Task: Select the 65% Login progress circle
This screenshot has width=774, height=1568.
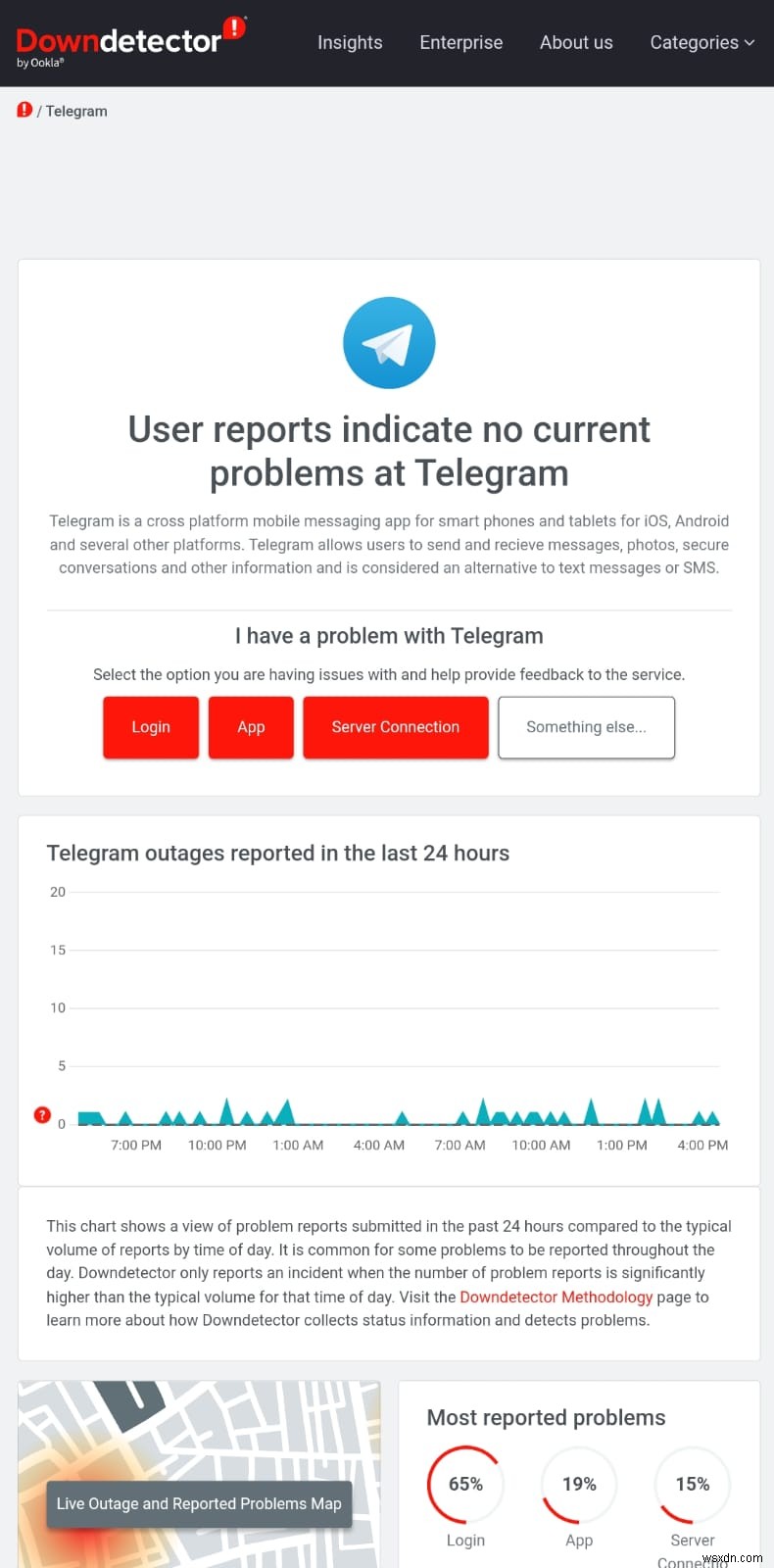Action: (x=465, y=1484)
